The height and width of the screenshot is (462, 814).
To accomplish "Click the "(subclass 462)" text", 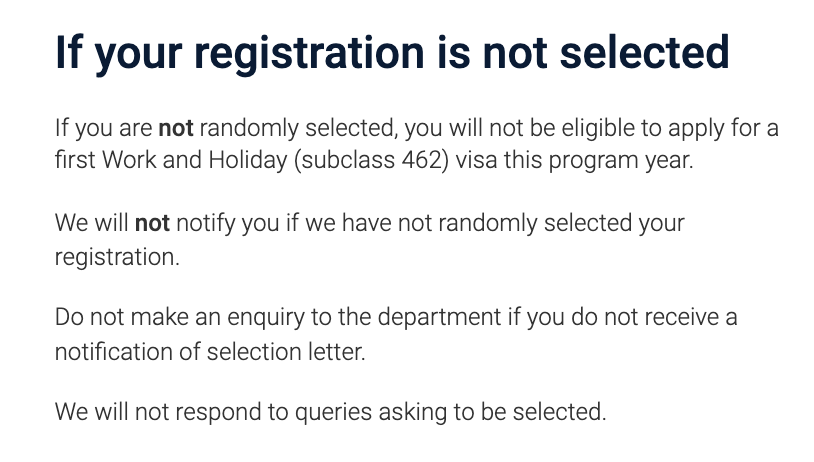I will pos(371,160).
